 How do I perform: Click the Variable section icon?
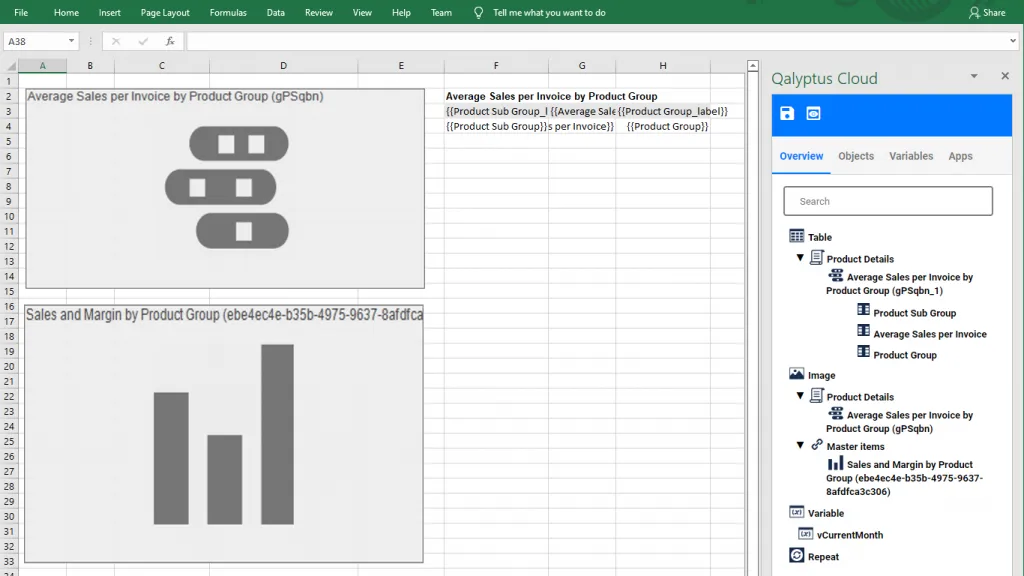[x=795, y=512]
